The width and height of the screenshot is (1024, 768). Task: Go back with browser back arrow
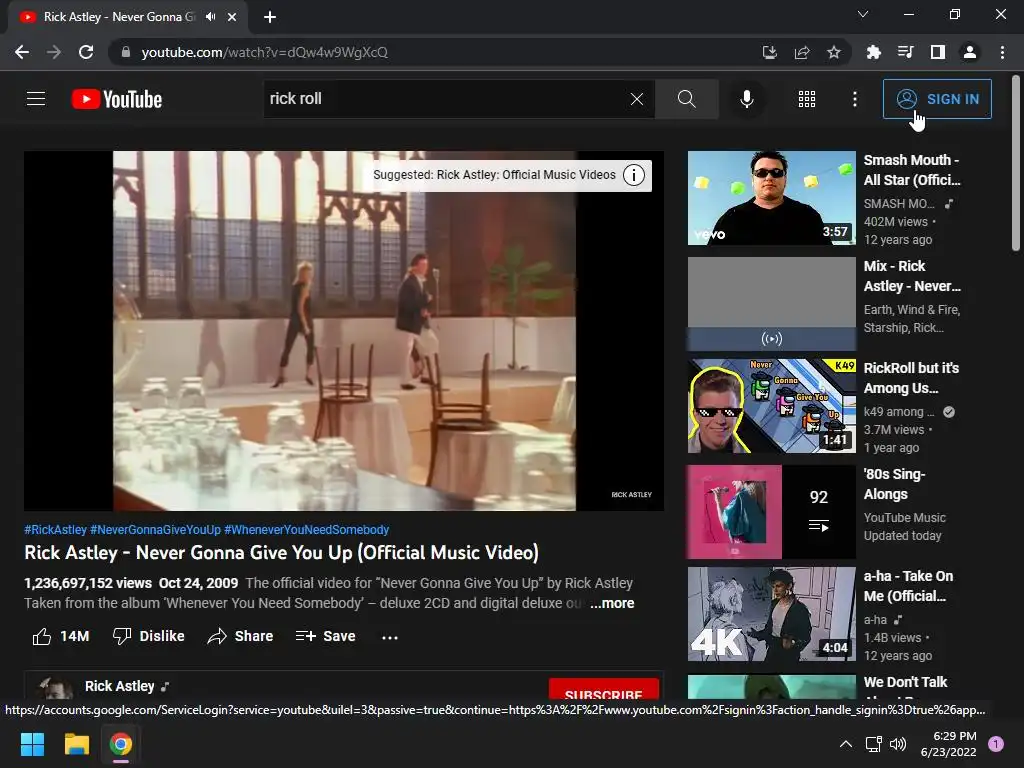pyautogui.click(x=22, y=52)
